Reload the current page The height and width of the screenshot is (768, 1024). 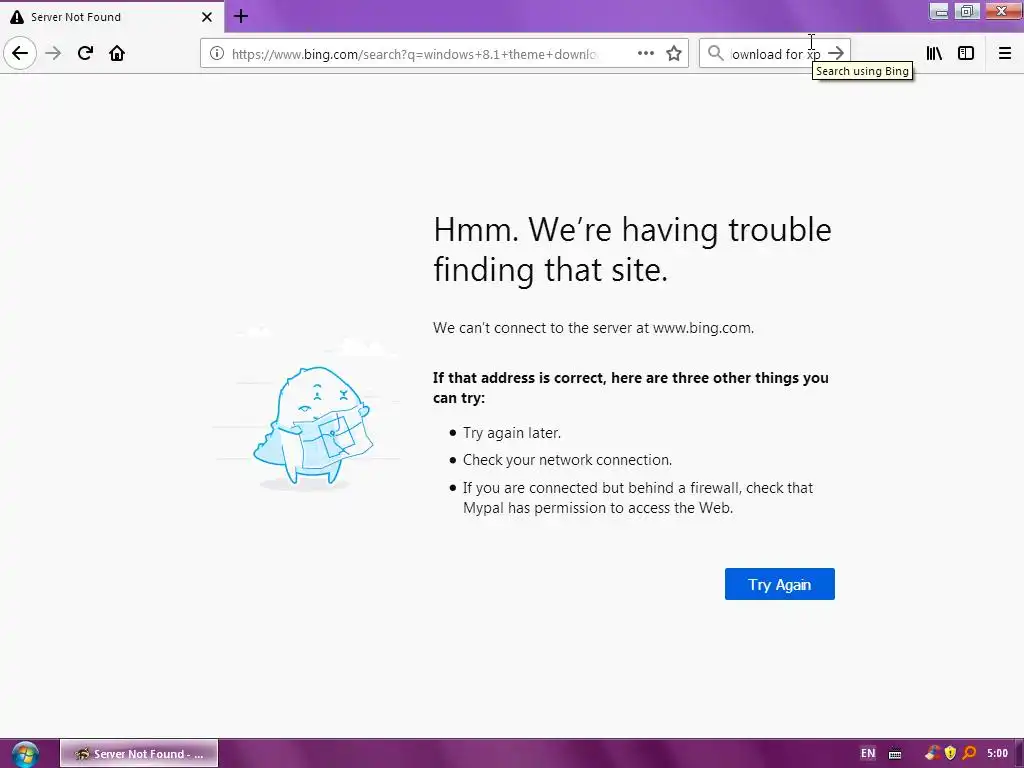[x=85, y=53]
